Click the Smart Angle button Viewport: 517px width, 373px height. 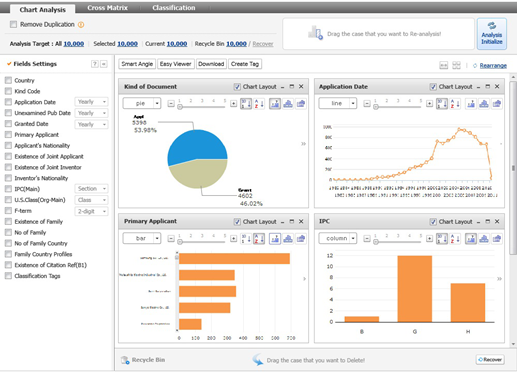137,64
